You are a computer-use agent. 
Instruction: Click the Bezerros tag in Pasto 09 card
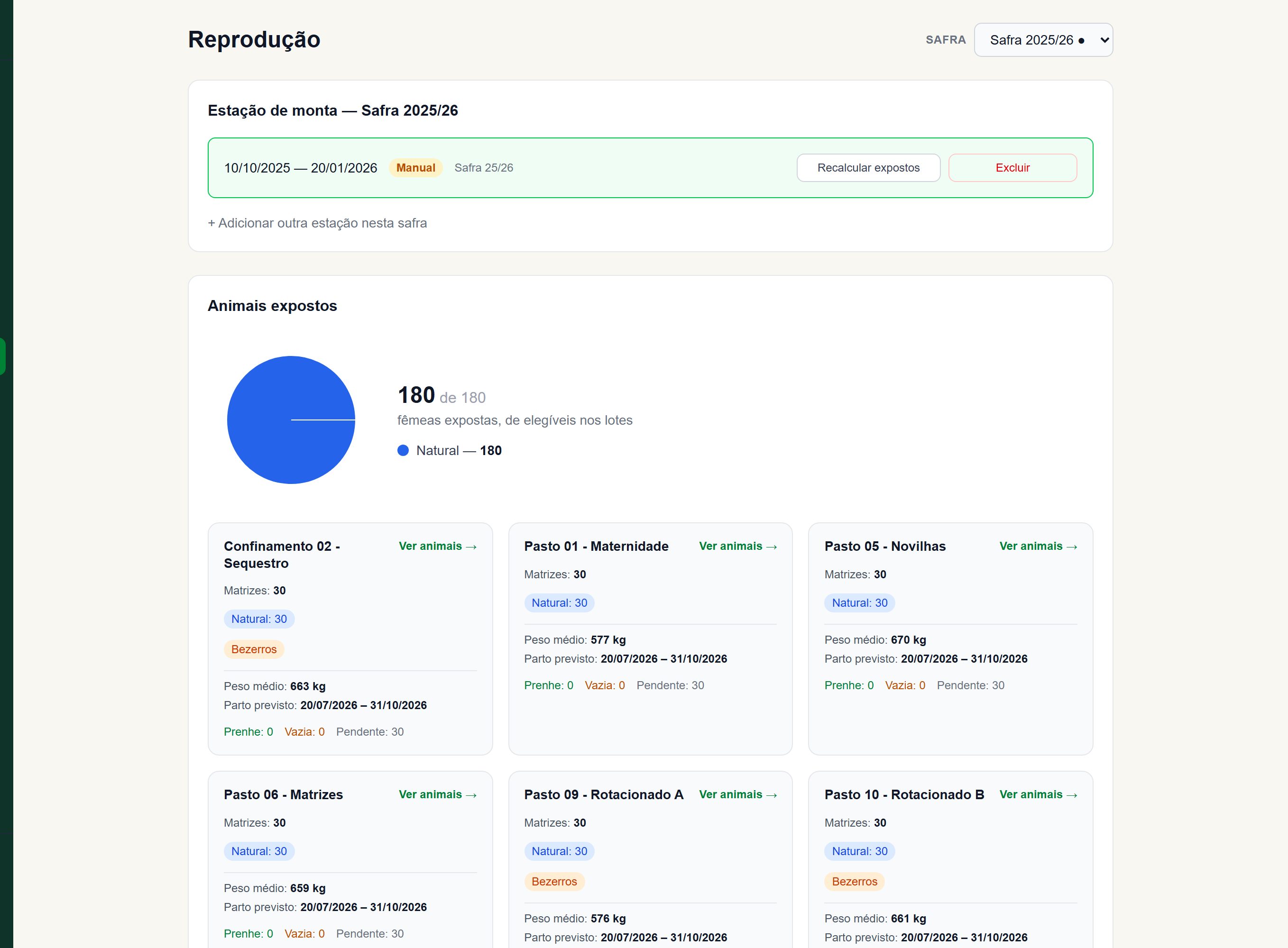pyautogui.click(x=554, y=882)
